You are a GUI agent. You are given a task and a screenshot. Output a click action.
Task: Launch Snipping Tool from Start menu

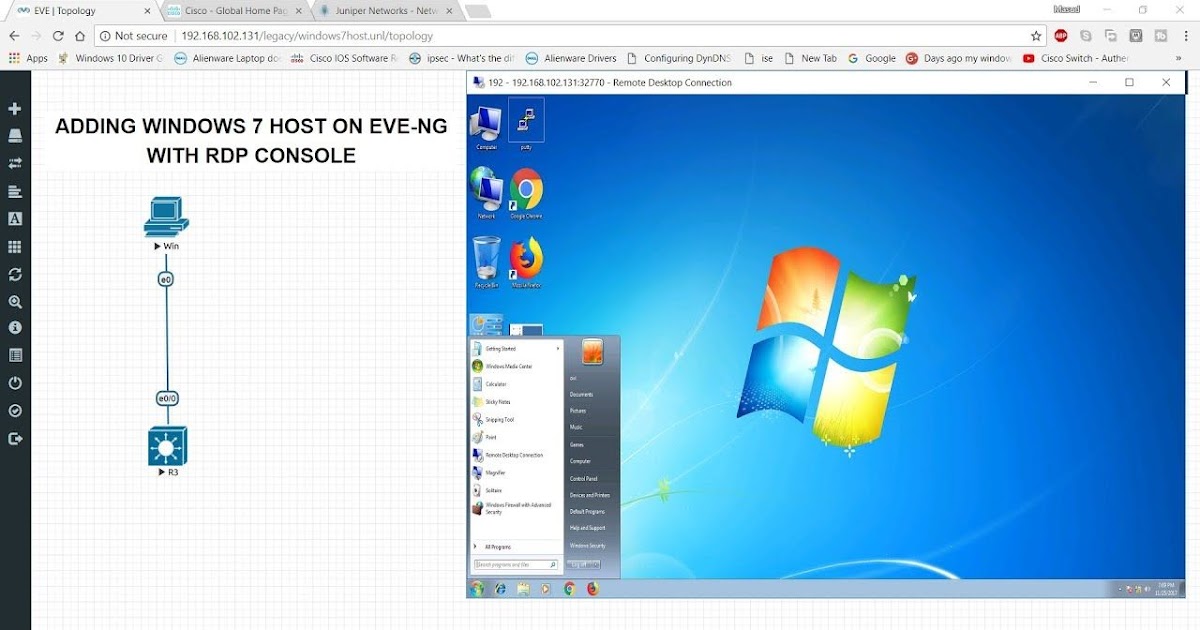(516, 419)
